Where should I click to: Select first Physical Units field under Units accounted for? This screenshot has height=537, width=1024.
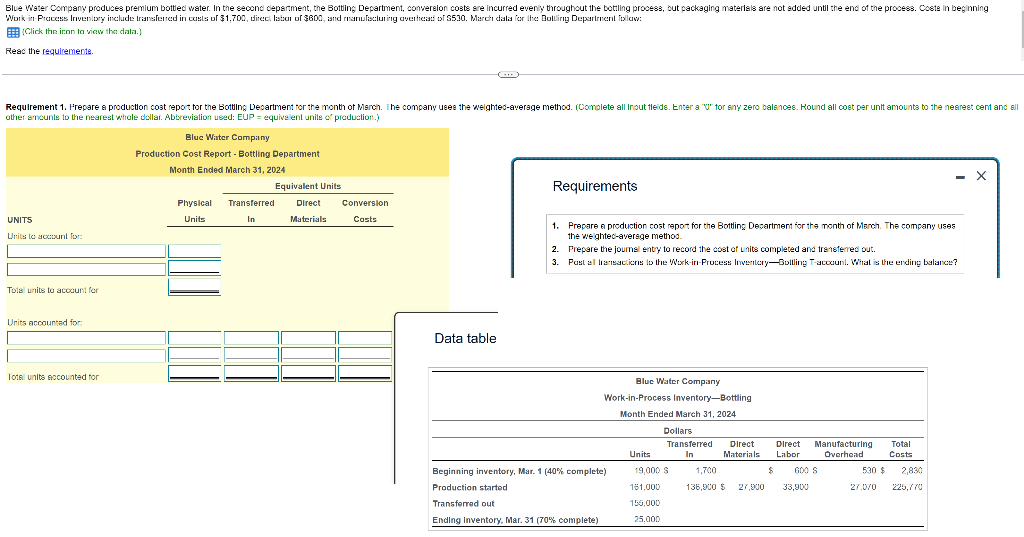[195, 338]
